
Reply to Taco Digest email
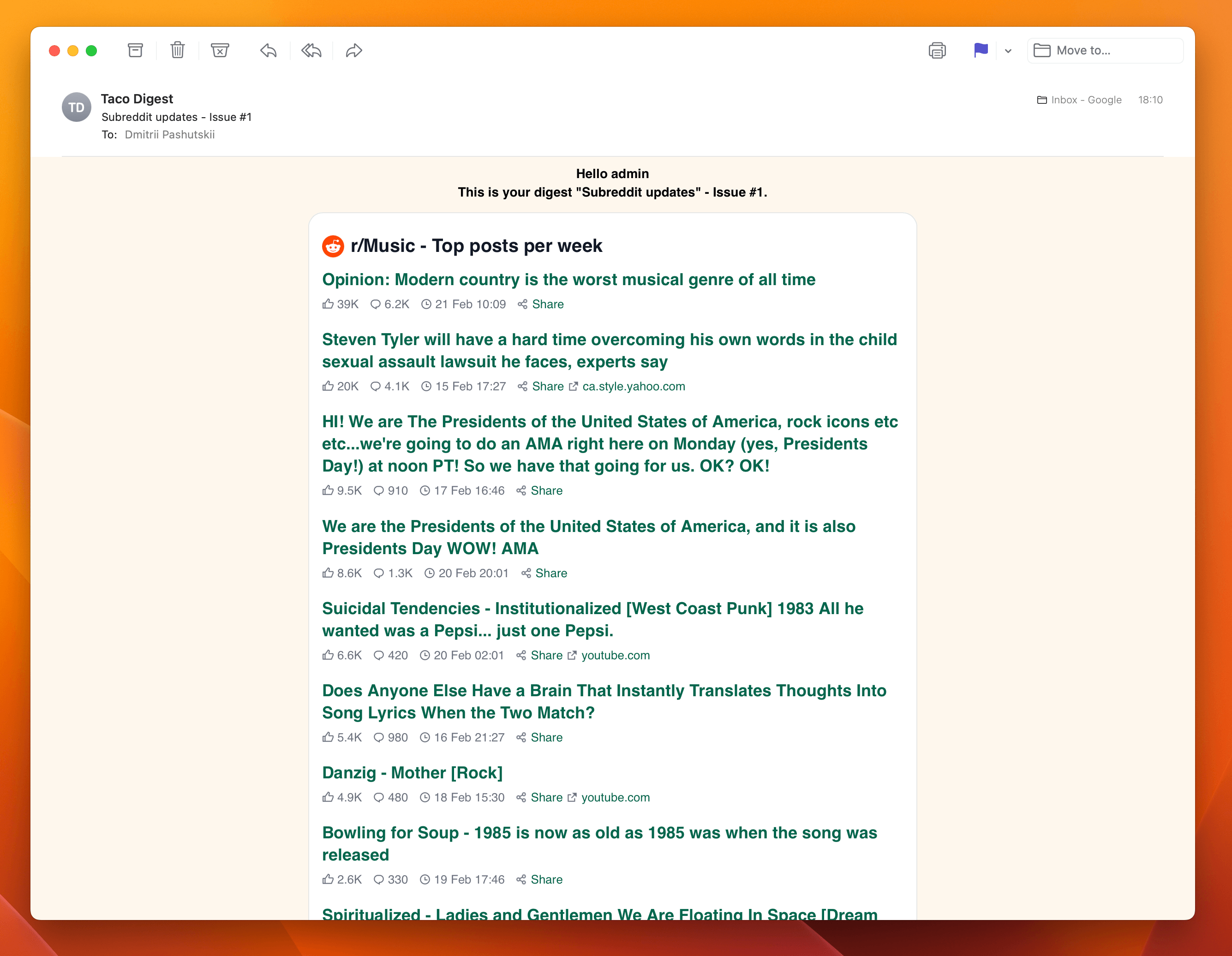tap(269, 51)
